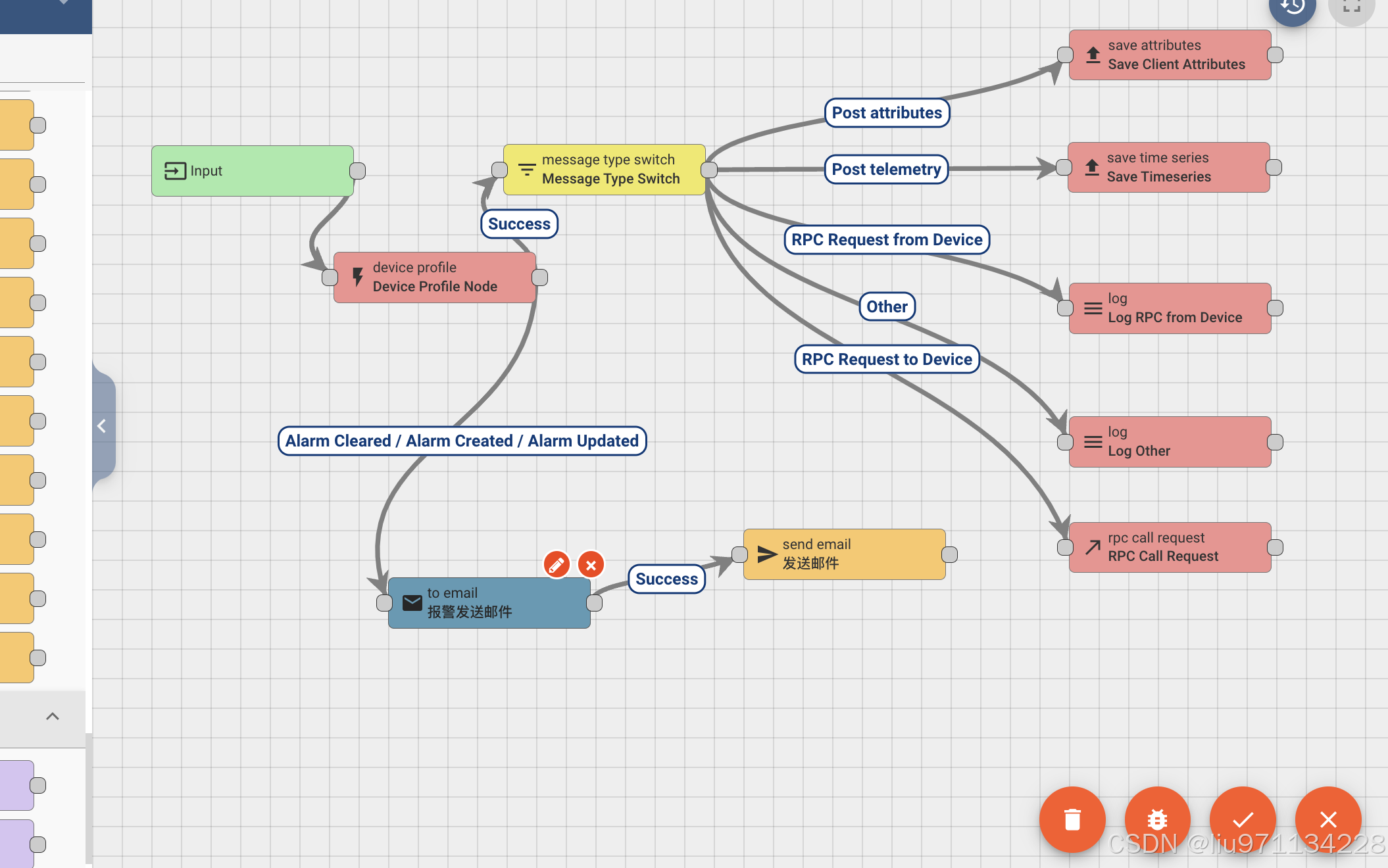Cancel changes with the orange X button

1328,819
